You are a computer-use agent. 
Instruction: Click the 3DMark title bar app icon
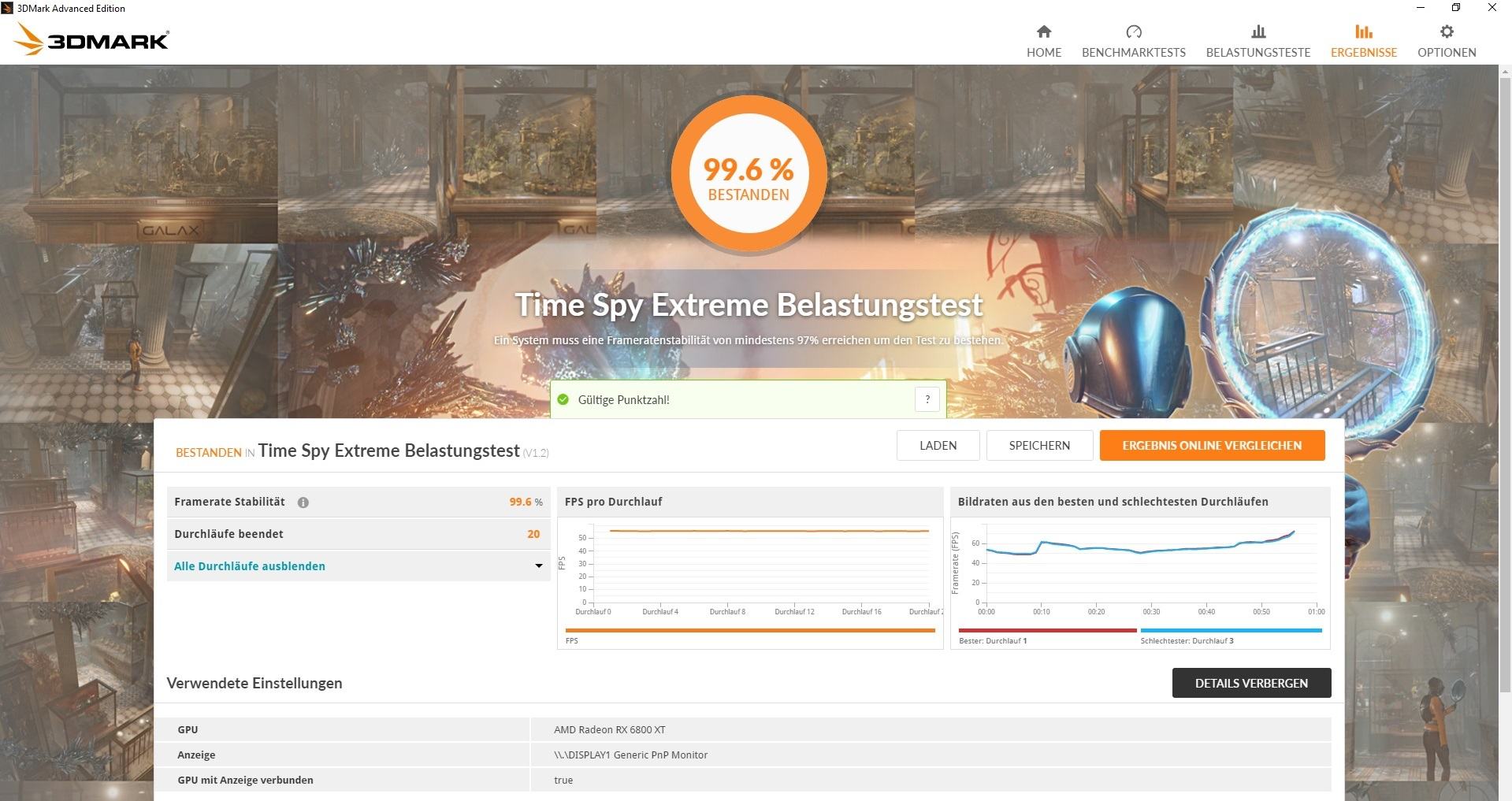pos(7,8)
